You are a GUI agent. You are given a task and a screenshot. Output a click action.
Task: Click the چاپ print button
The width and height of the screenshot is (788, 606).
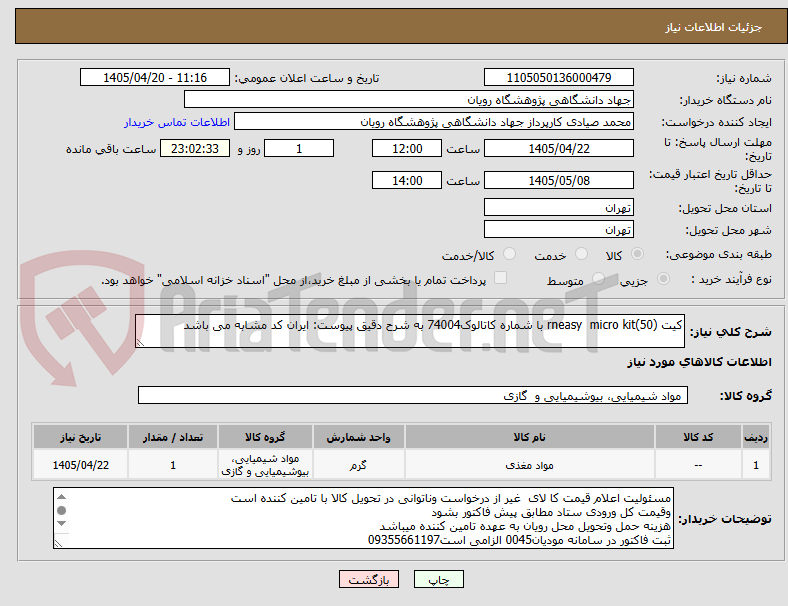pos(439,579)
